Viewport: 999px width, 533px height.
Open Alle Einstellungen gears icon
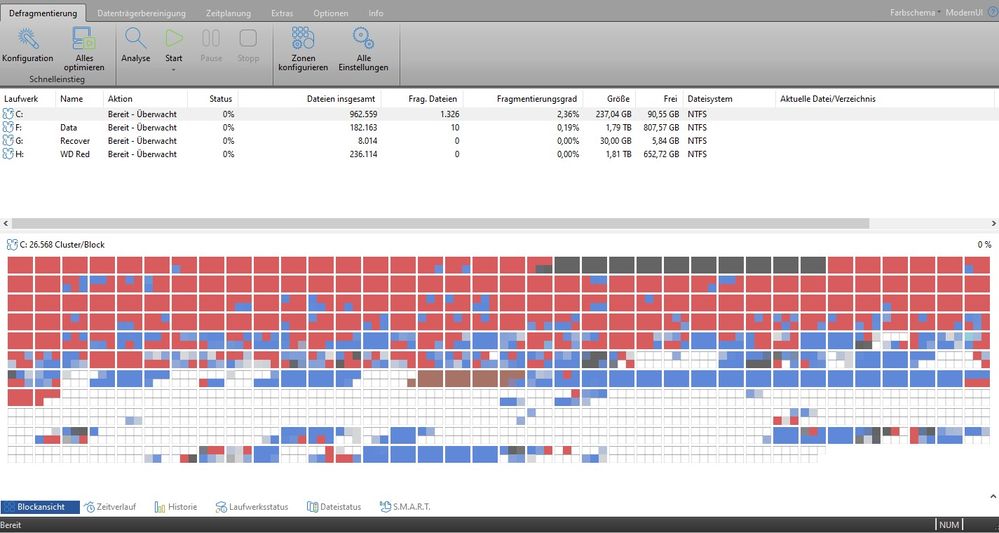(x=363, y=38)
